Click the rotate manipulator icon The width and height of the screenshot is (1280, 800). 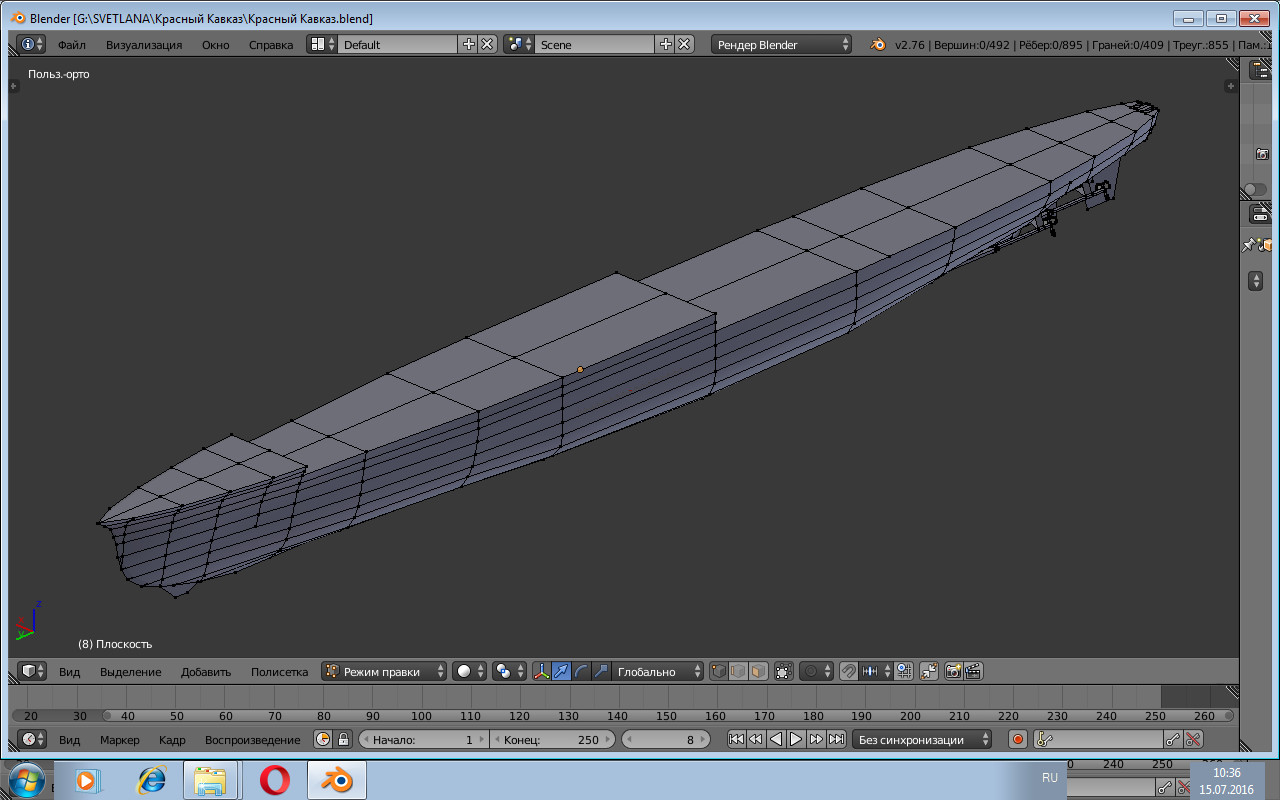tap(581, 672)
